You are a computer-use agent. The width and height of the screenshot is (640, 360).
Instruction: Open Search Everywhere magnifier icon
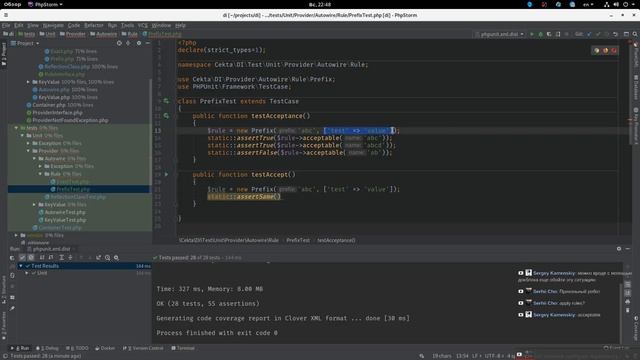(635, 34)
